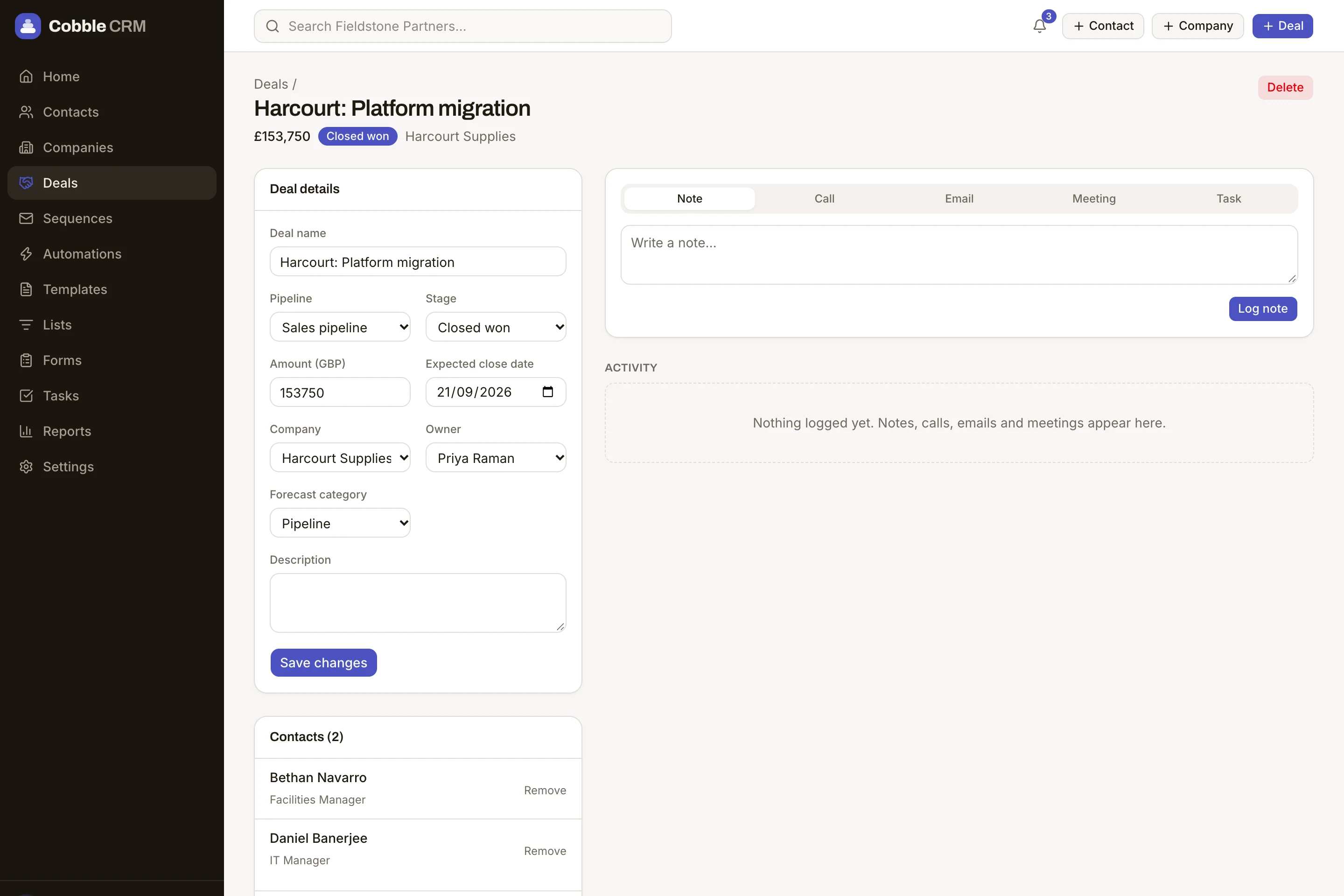This screenshot has height=896, width=1344.
Task: Click the Companies building icon
Action: pyautogui.click(x=26, y=147)
